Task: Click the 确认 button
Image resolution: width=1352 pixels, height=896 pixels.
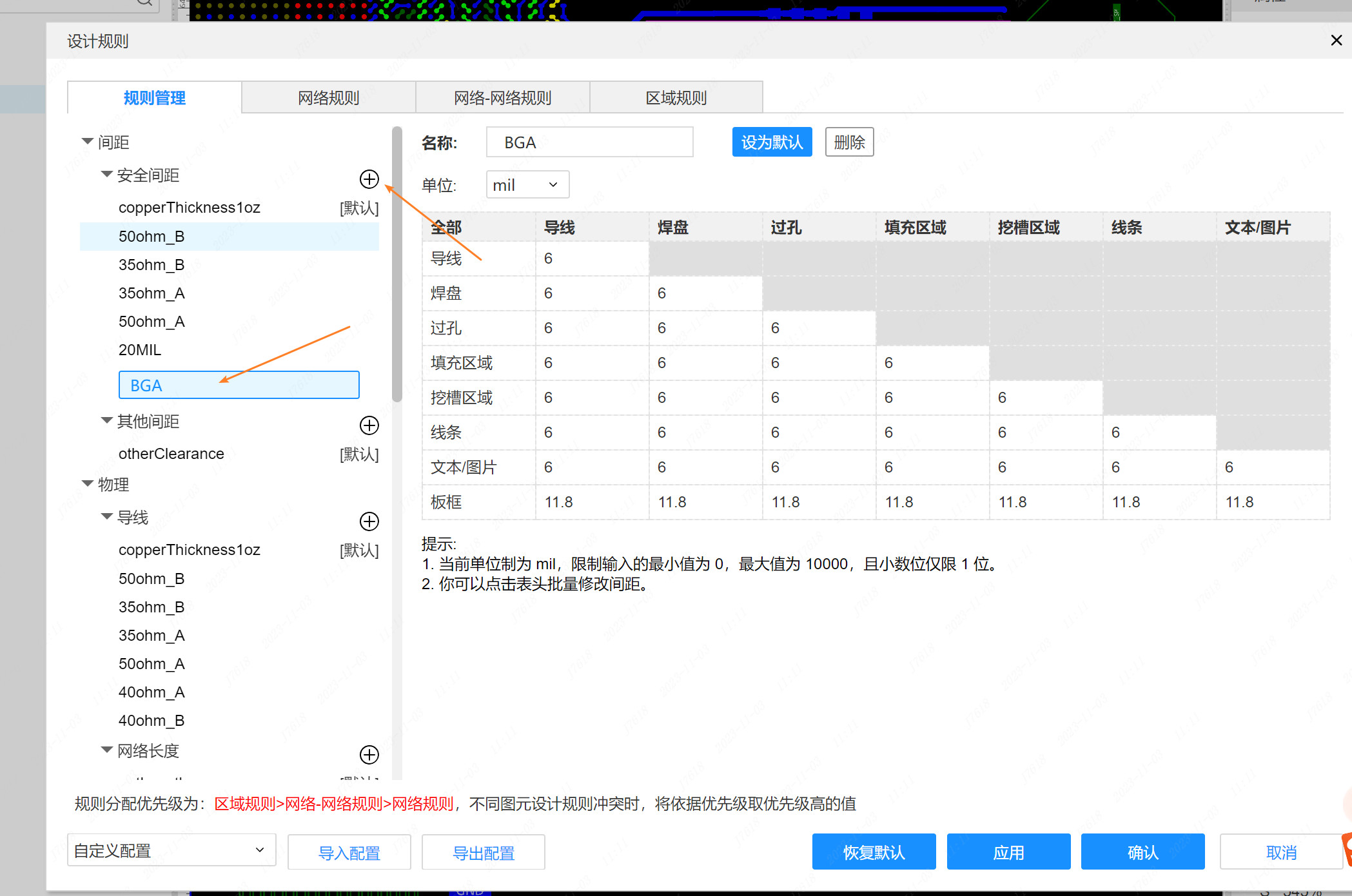Action: pyautogui.click(x=1142, y=852)
